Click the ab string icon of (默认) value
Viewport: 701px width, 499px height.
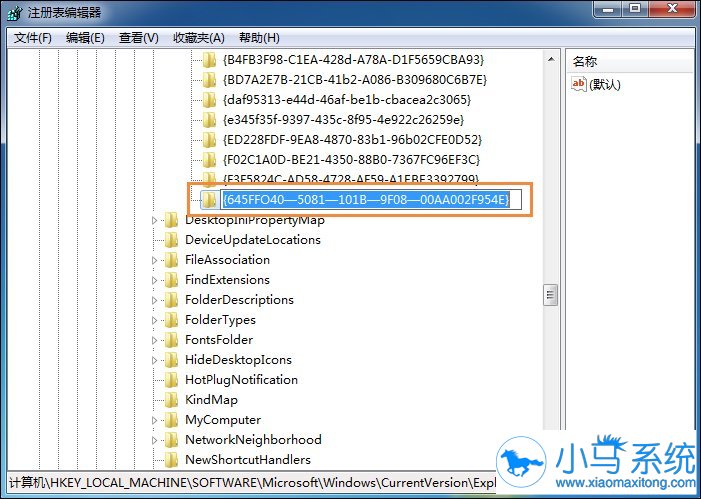(579, 84)
